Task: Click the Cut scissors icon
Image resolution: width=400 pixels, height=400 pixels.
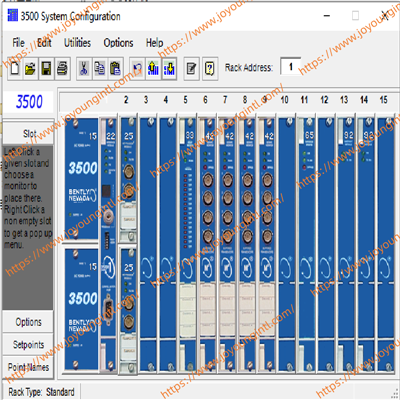Action: point(84,69)
